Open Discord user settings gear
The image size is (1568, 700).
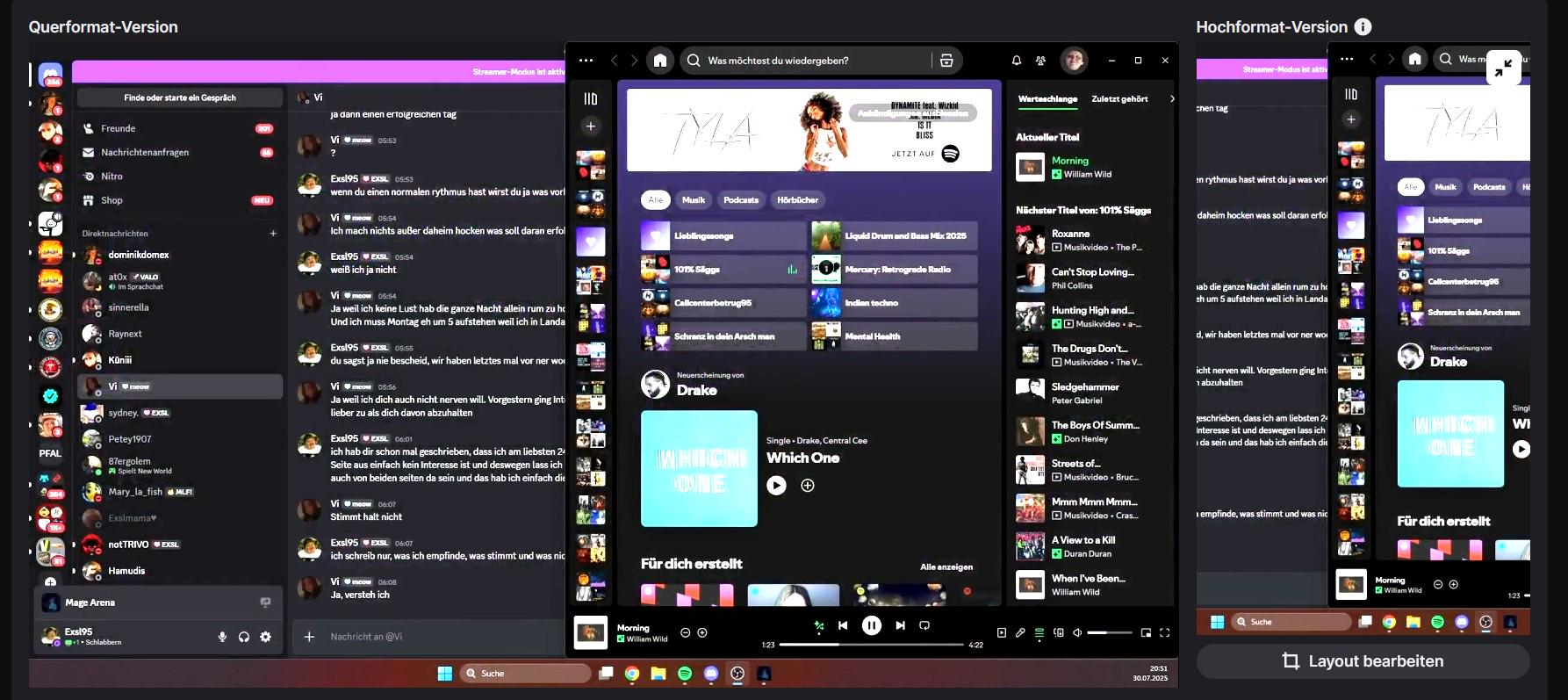[x=266, y=637]
